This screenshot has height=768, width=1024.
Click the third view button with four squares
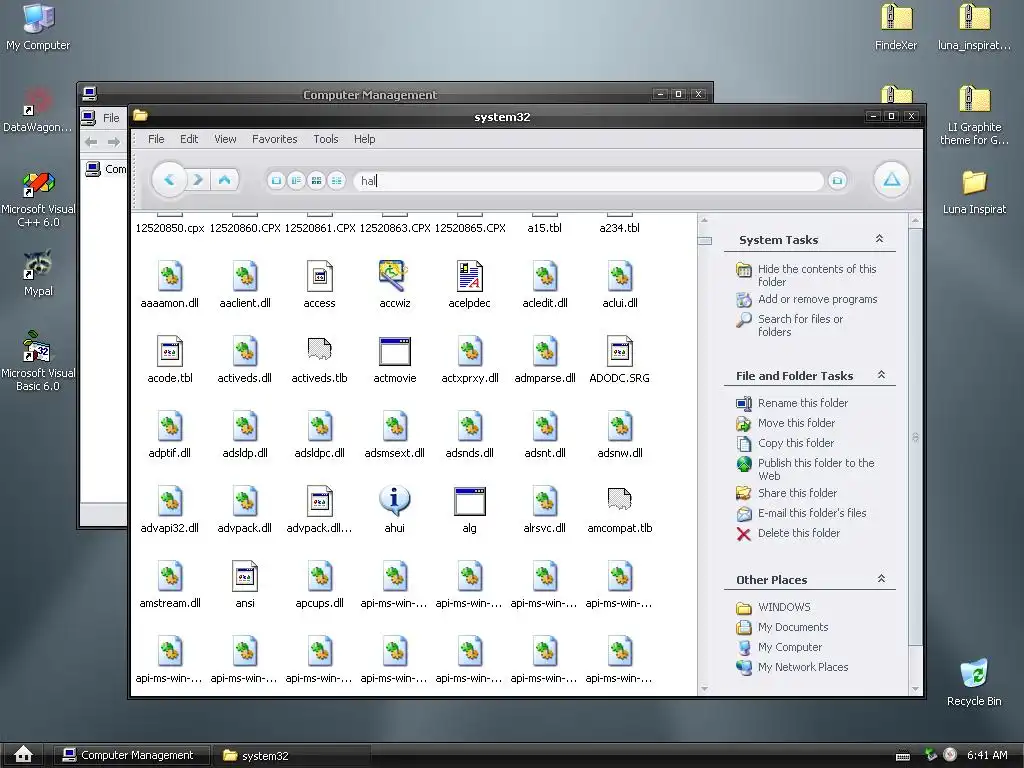point(316,180)
